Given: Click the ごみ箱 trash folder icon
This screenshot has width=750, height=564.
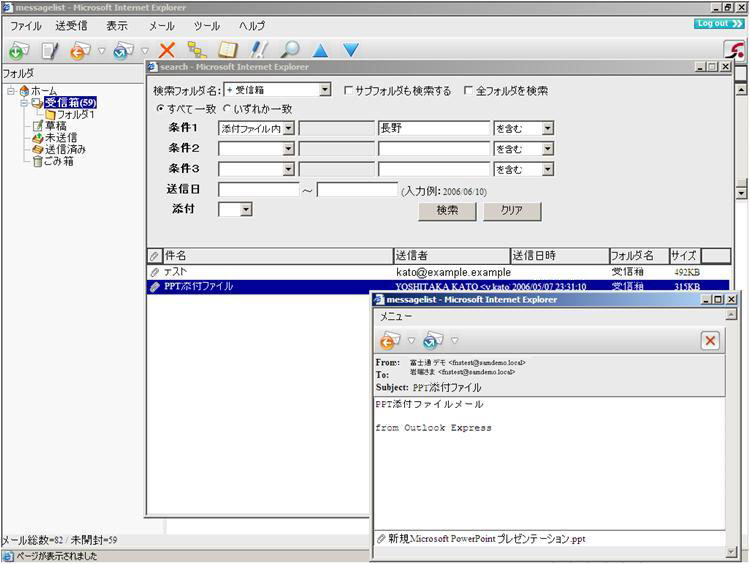Looking at the screenshot, I should point(37,162).
